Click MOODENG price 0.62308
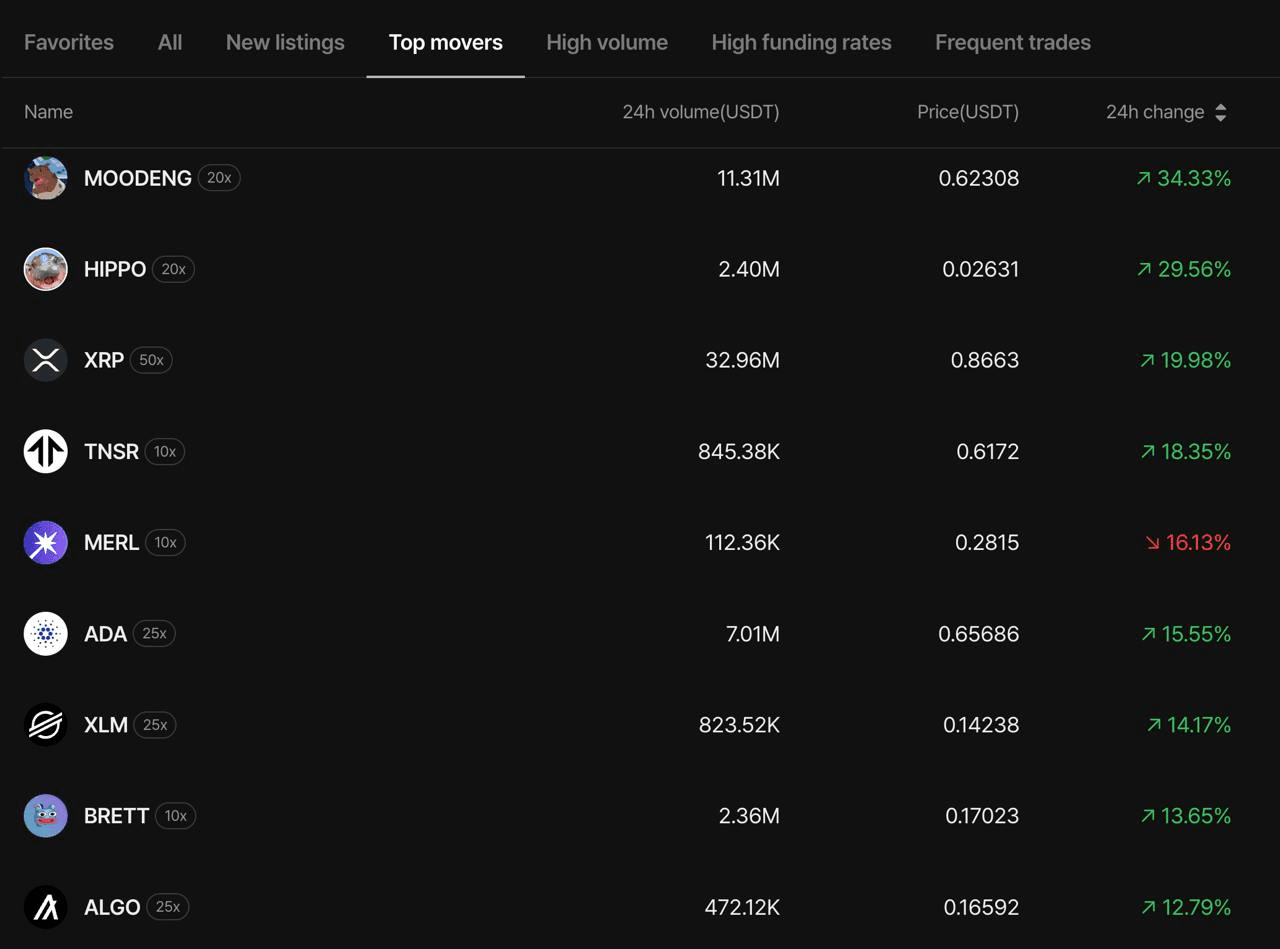This screenshot has width=1280, height=949. [979, 178]
